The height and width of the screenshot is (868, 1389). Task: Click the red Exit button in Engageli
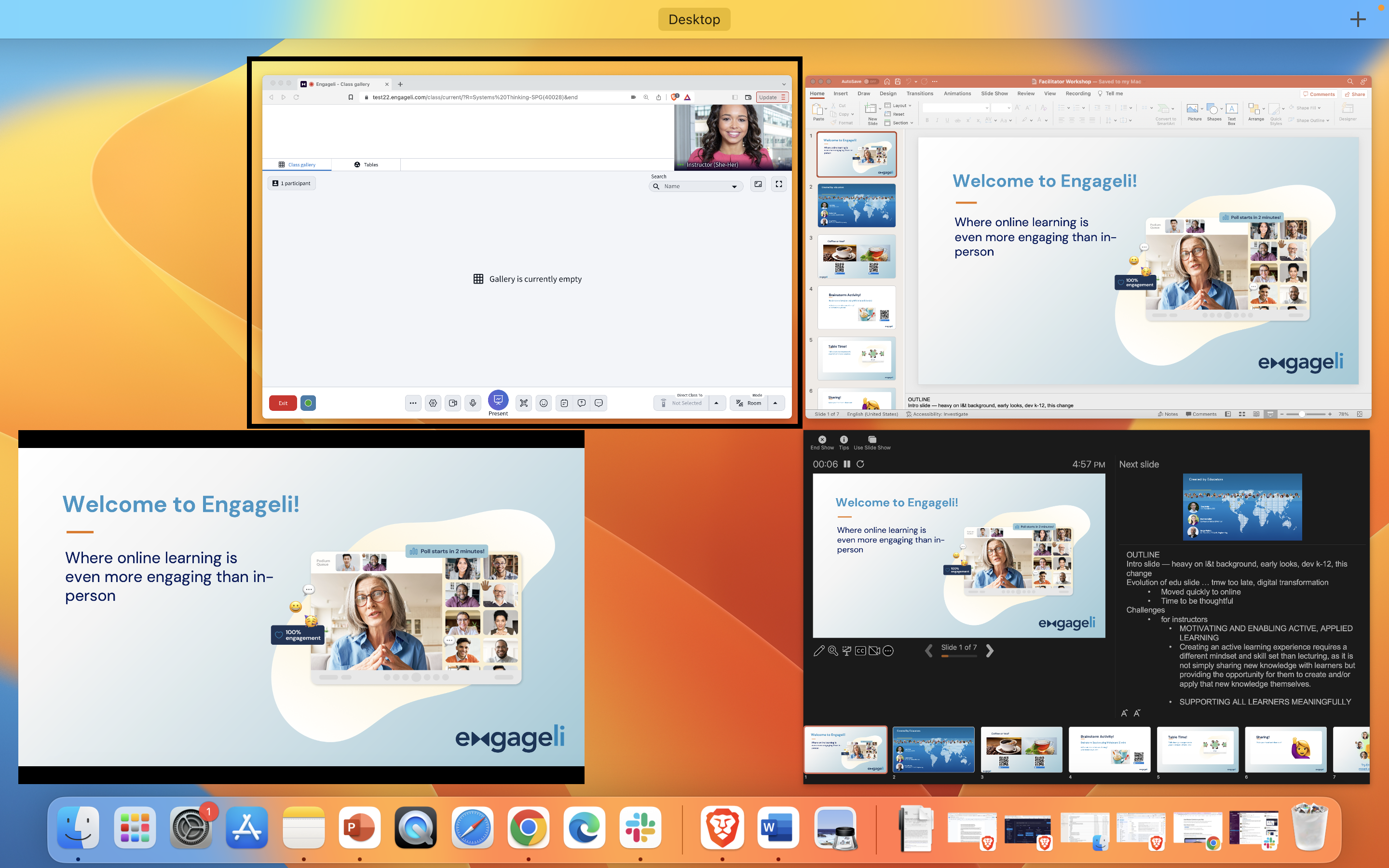coord(283,403)
